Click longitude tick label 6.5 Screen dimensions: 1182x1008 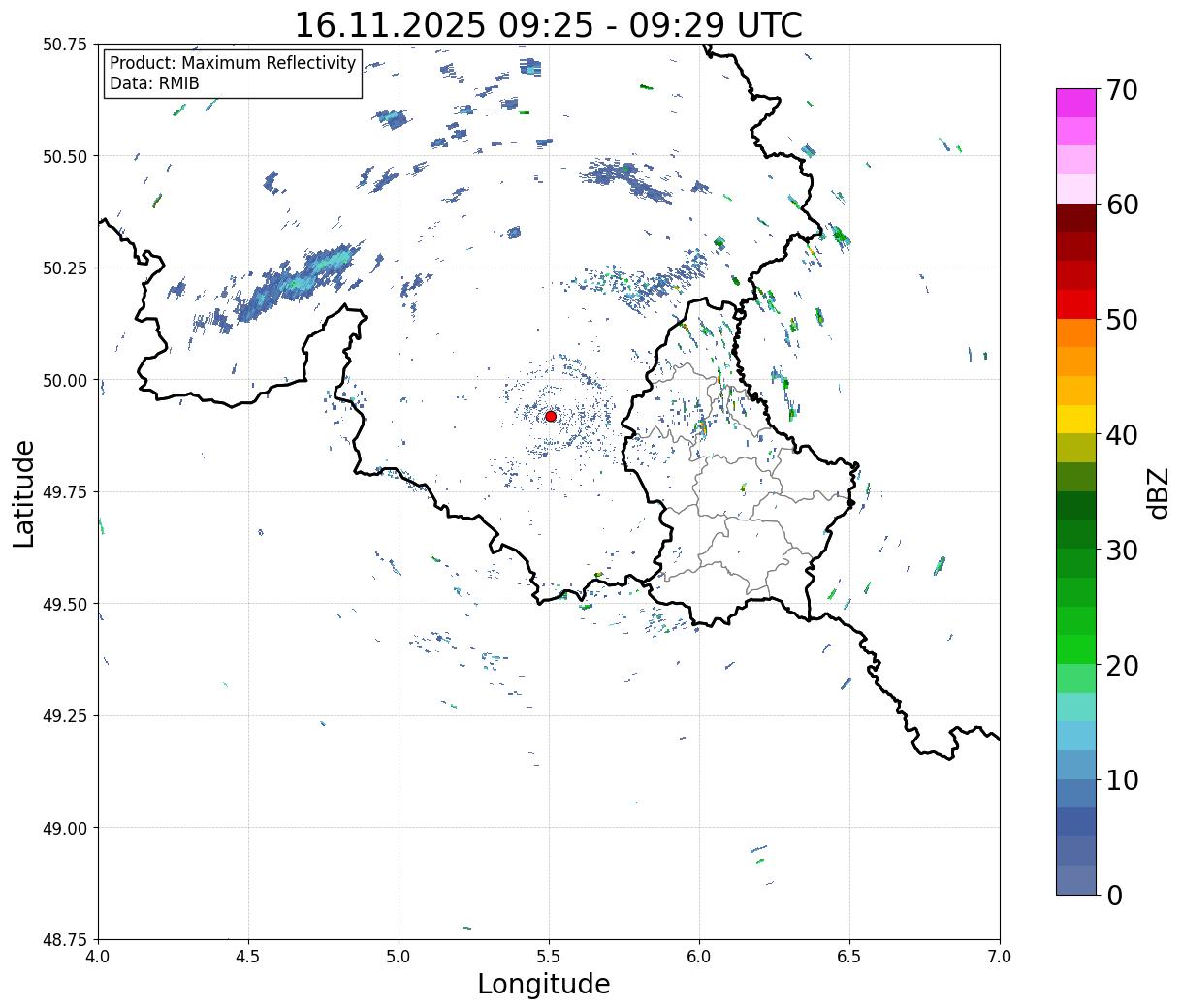[x=849, y=957]
